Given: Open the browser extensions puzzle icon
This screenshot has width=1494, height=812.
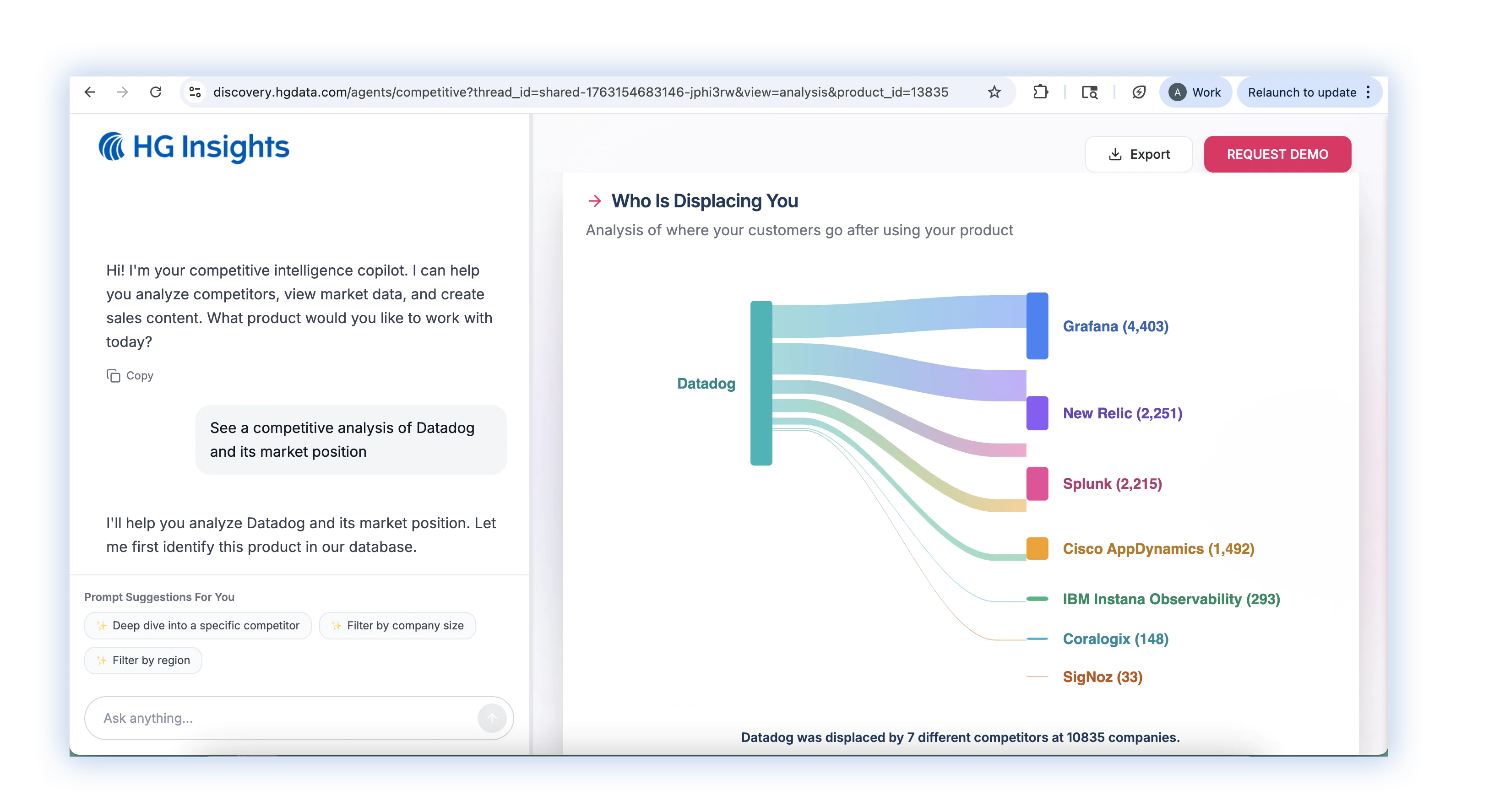Looking at the screenshot, I should tap(1040, 92).
